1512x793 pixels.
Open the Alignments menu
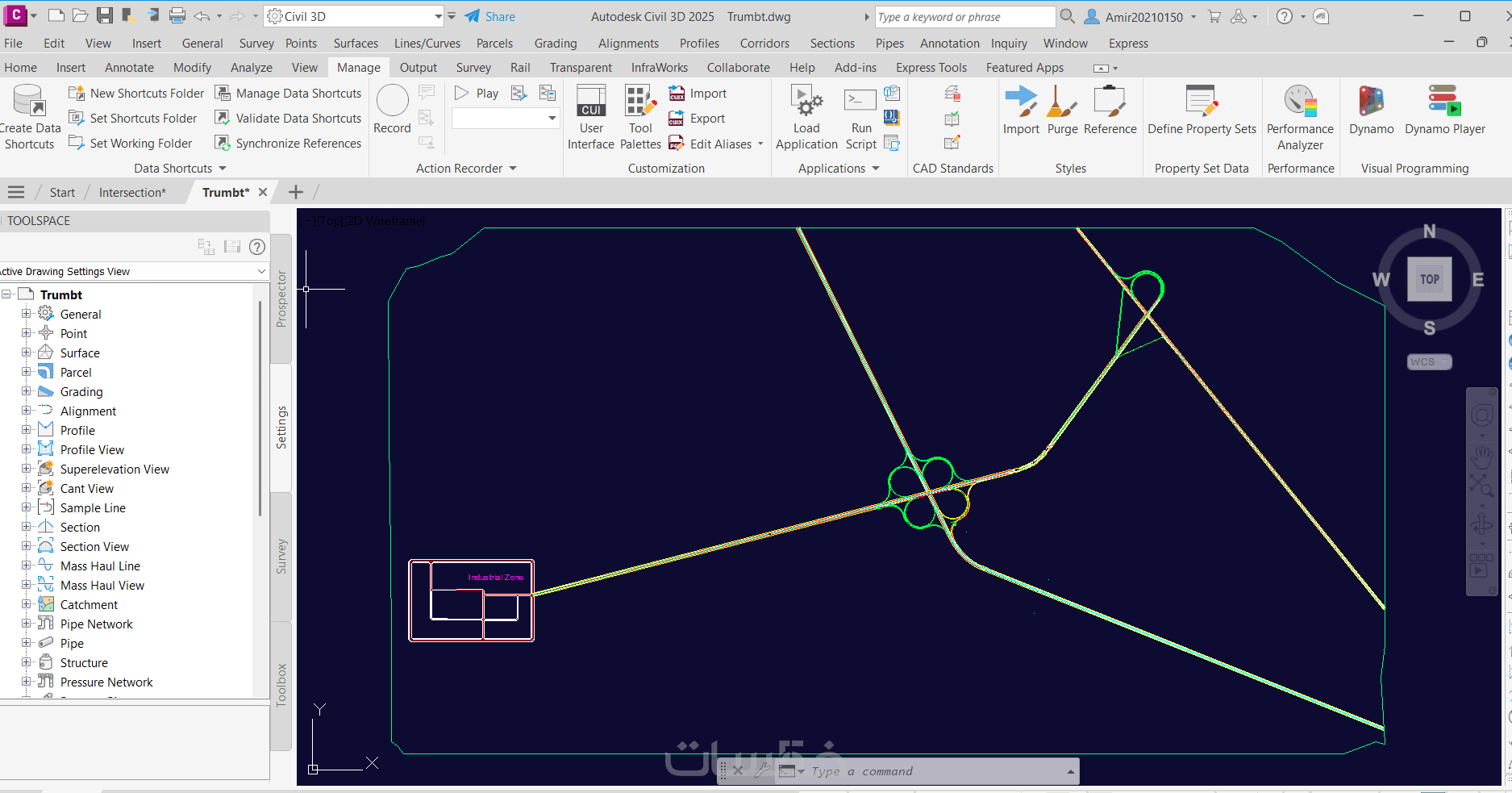pyautogui.click(x=628, y=44)
